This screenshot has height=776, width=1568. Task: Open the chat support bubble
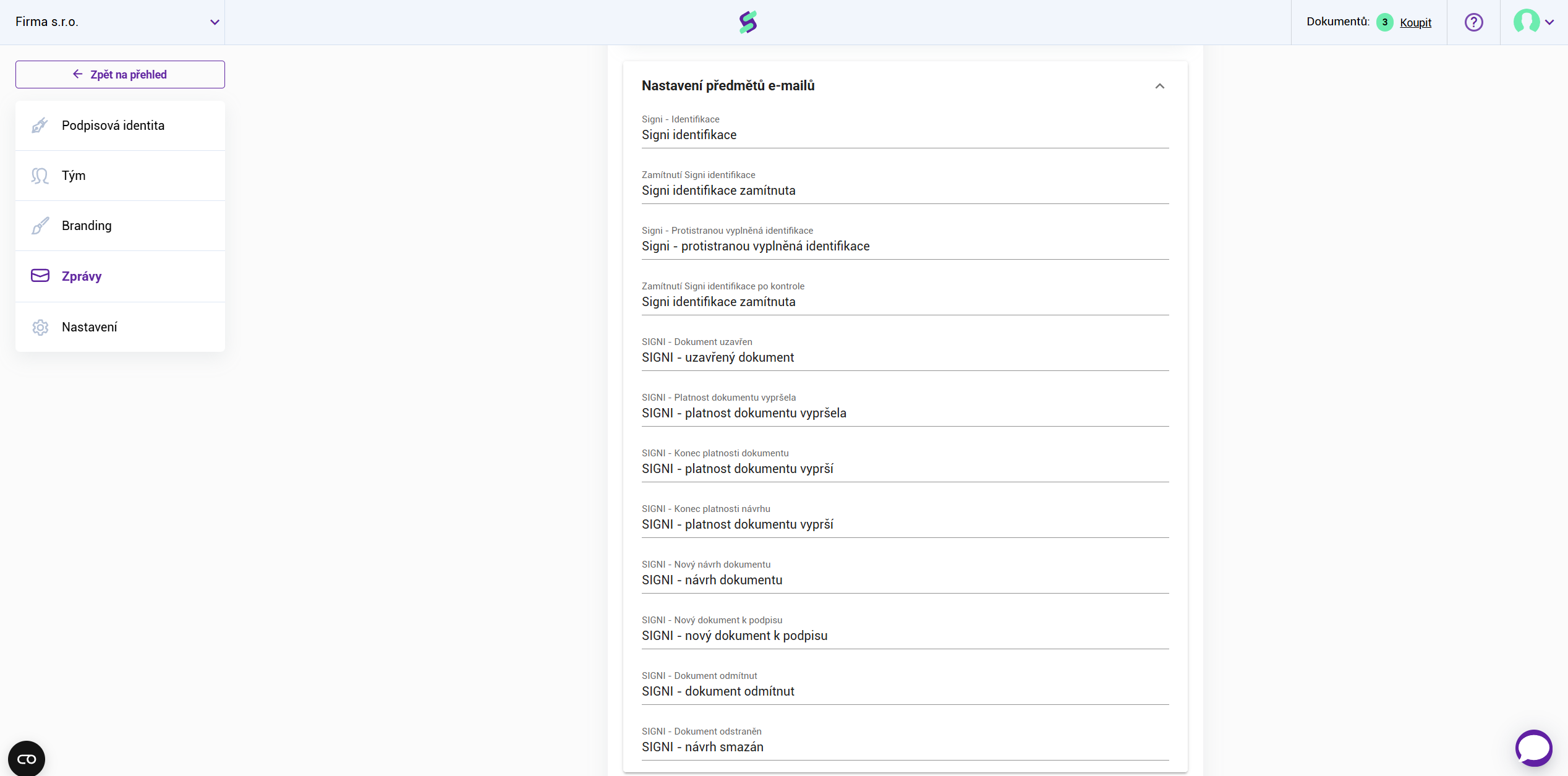click(1533, 748)
